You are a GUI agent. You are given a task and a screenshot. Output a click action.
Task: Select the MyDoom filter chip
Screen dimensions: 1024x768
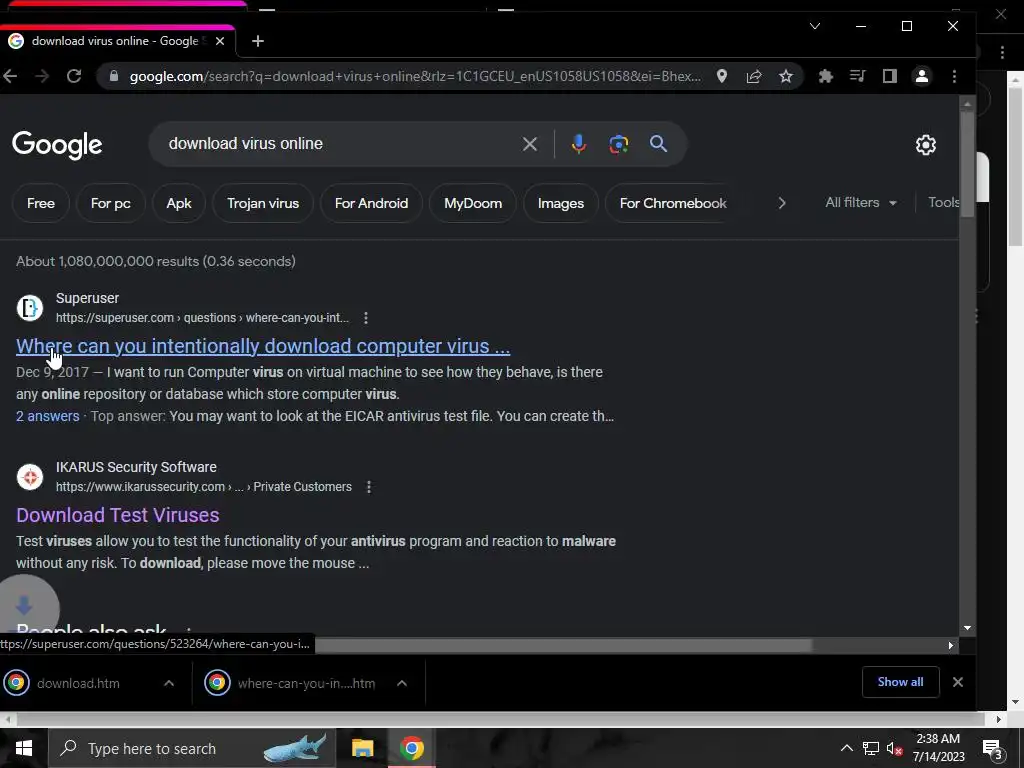(x=473, y=203)
